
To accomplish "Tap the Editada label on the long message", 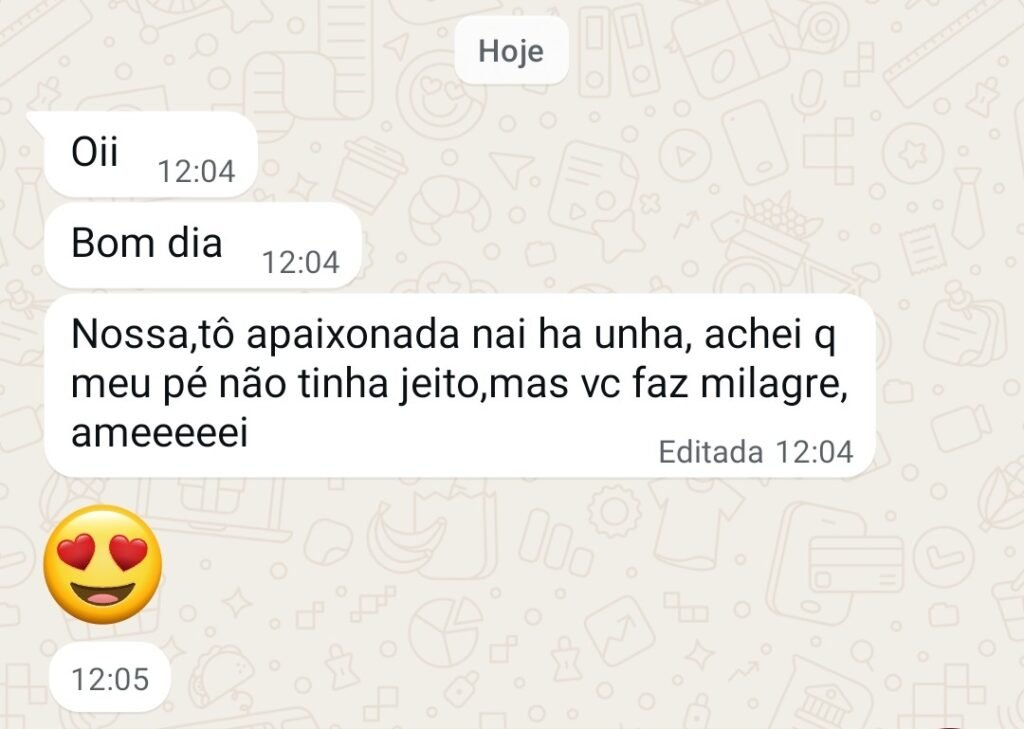I will click(x=711, y=452).
